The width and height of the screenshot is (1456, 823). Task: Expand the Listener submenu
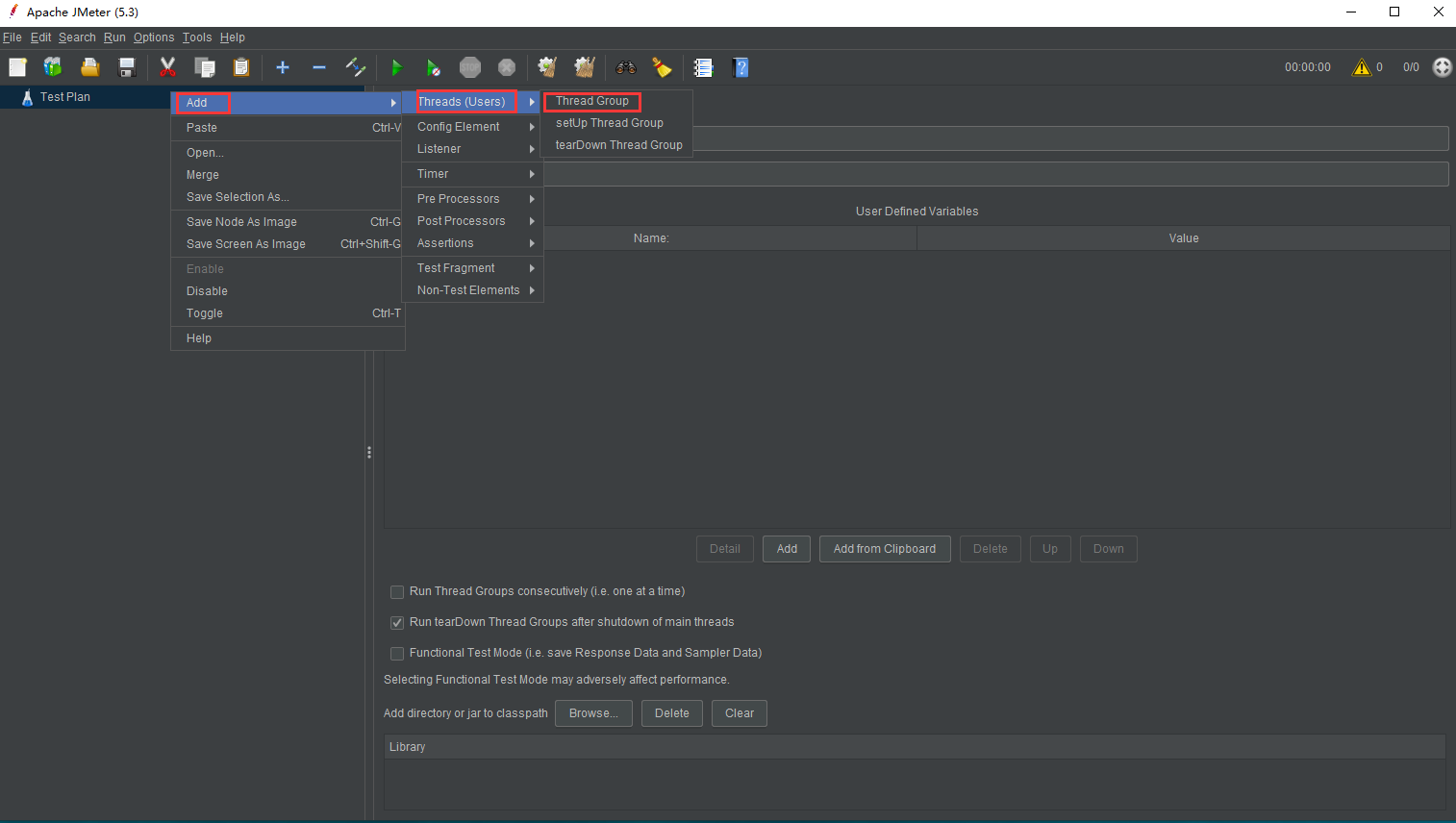(472, 149)
